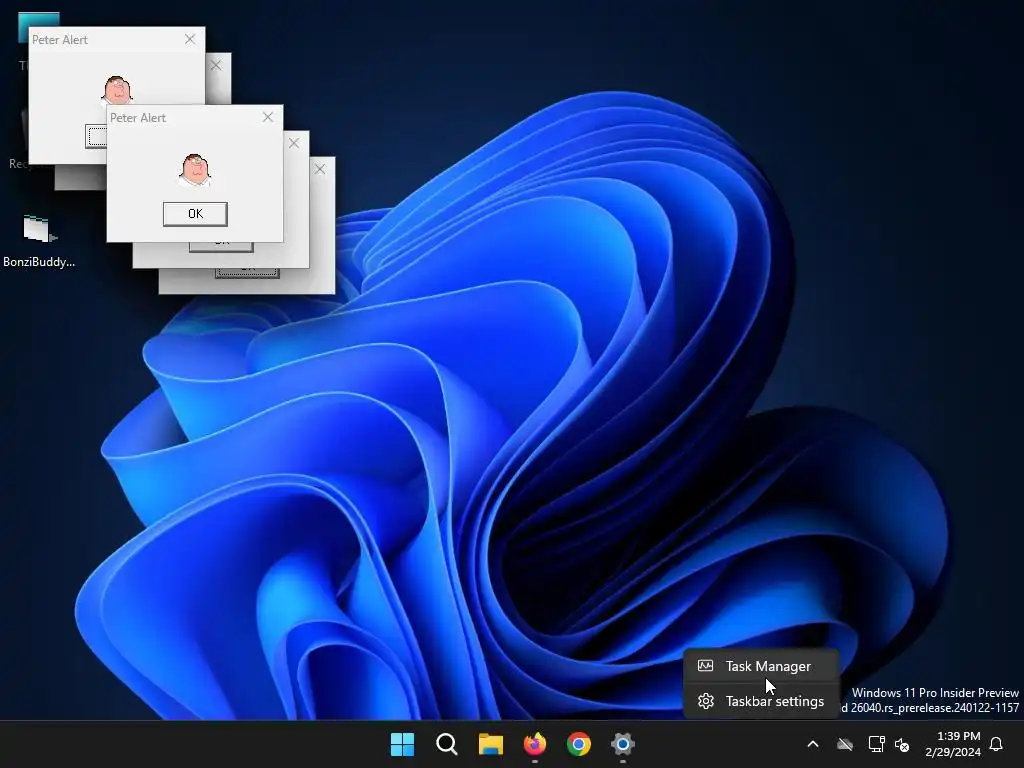
Task: Click Peter Griffin image in the top-left alert
Action: 118,91
